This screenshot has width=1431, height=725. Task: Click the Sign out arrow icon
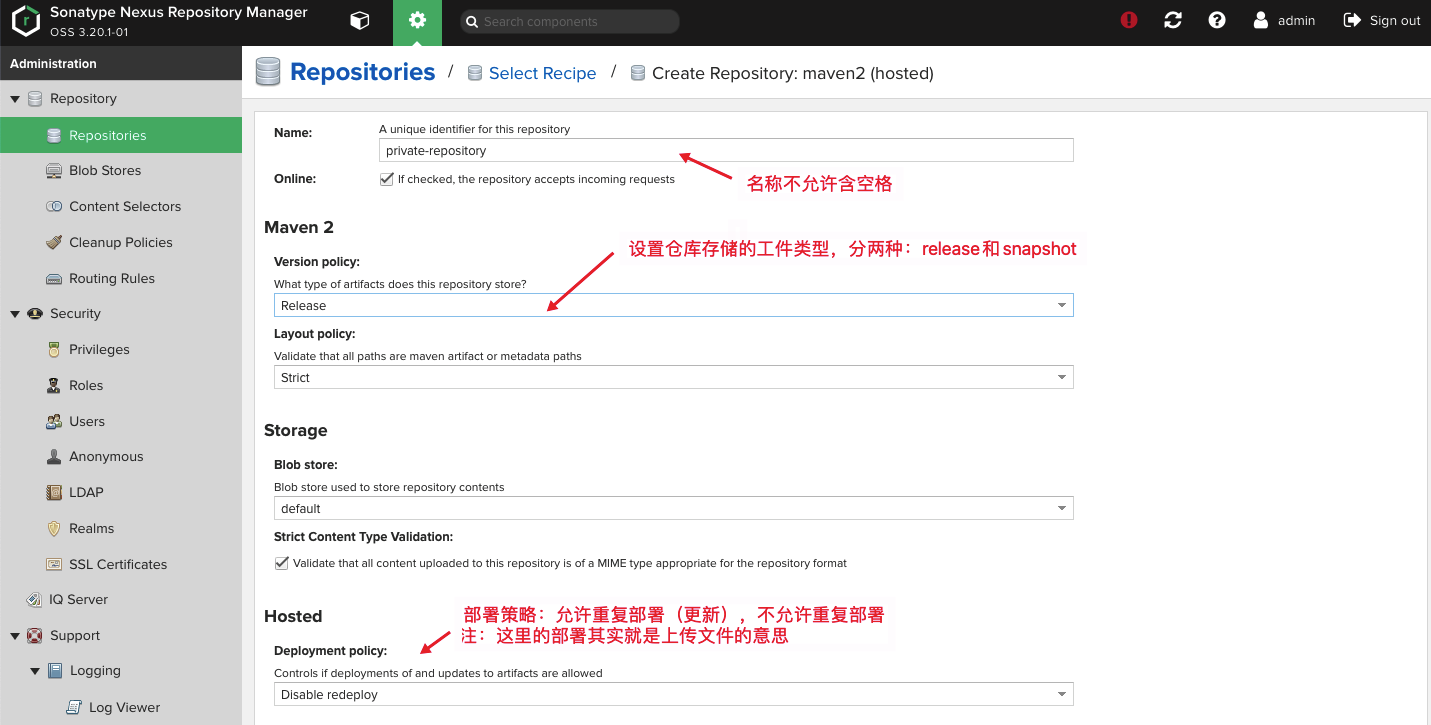[1352, 20]
